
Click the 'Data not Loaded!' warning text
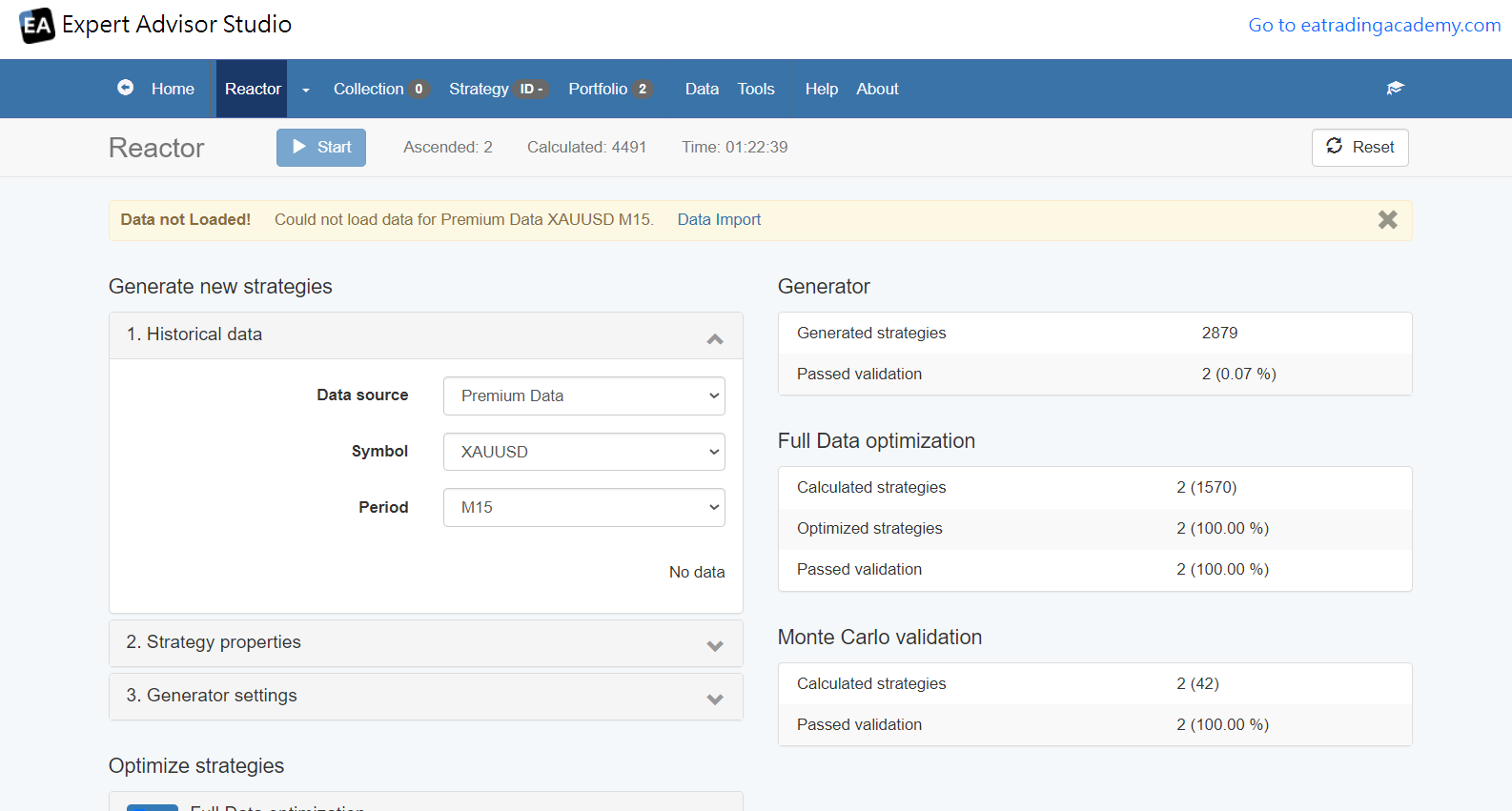[x=186, y=220]
